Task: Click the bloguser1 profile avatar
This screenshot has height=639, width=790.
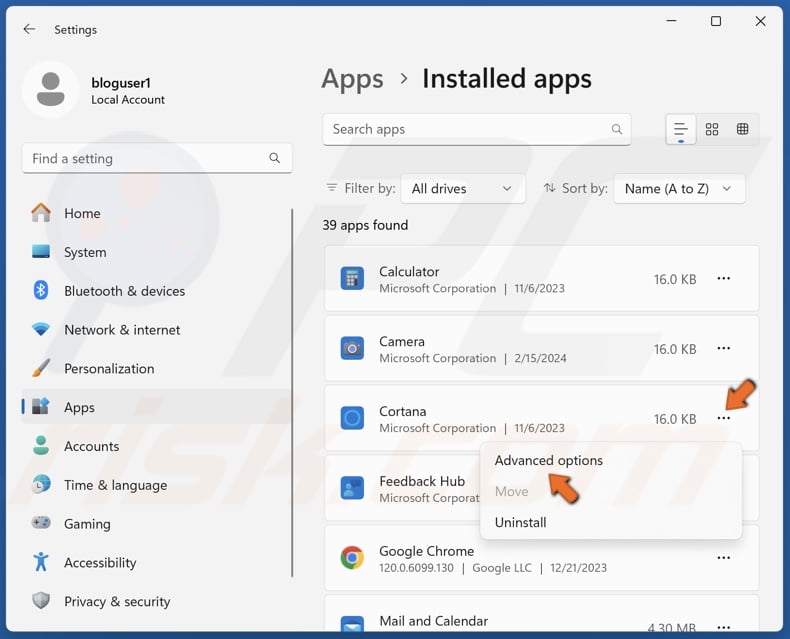Action: tap(51, 89)
